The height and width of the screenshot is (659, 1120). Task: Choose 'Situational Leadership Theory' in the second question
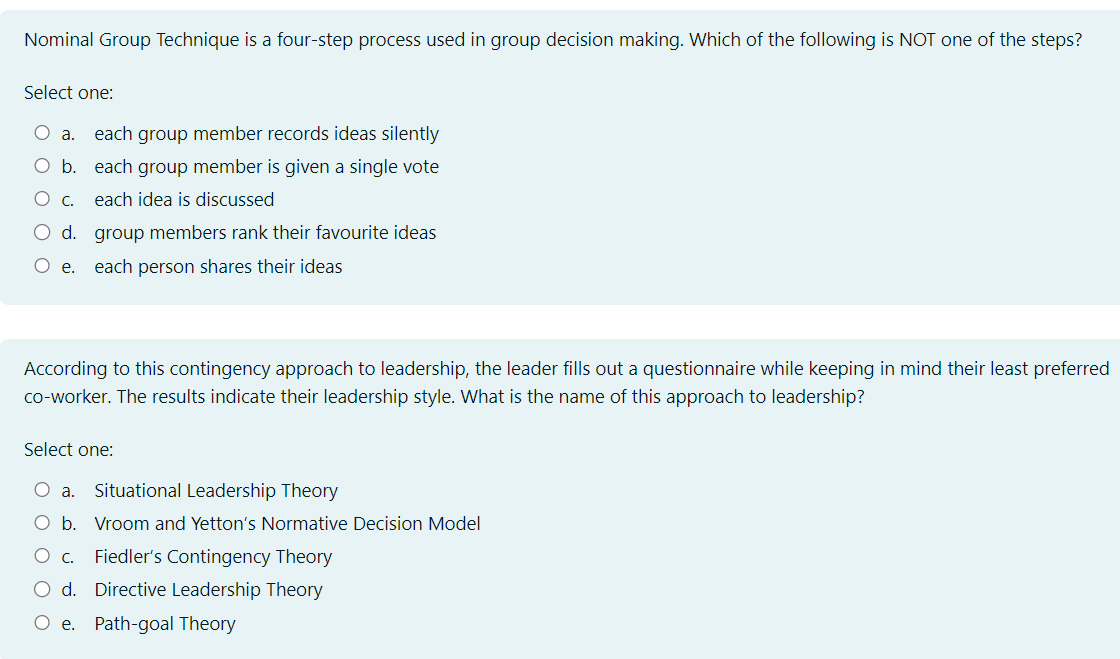(42, 489)
